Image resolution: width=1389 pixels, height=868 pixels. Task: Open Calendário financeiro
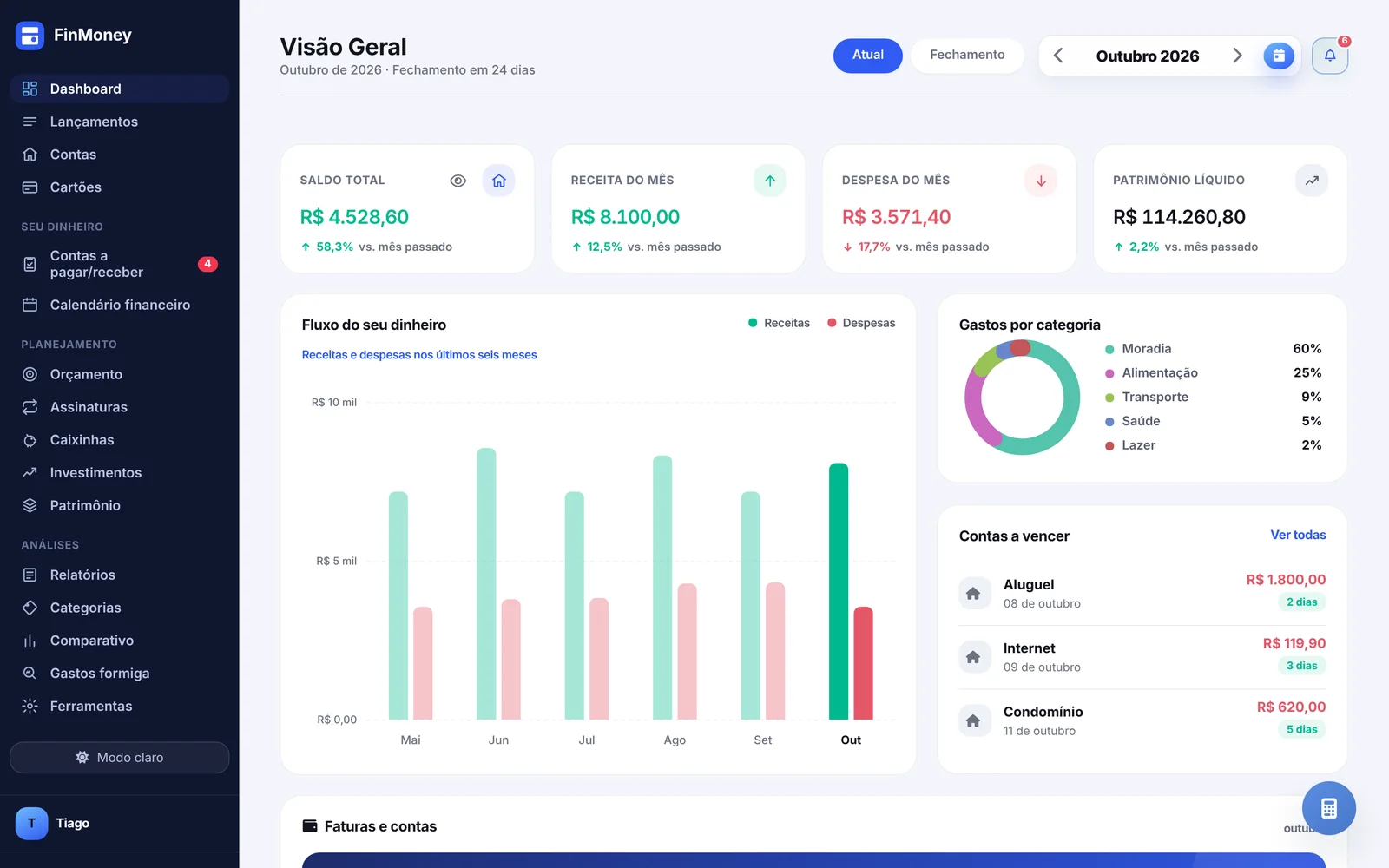(x=120, y=305)
